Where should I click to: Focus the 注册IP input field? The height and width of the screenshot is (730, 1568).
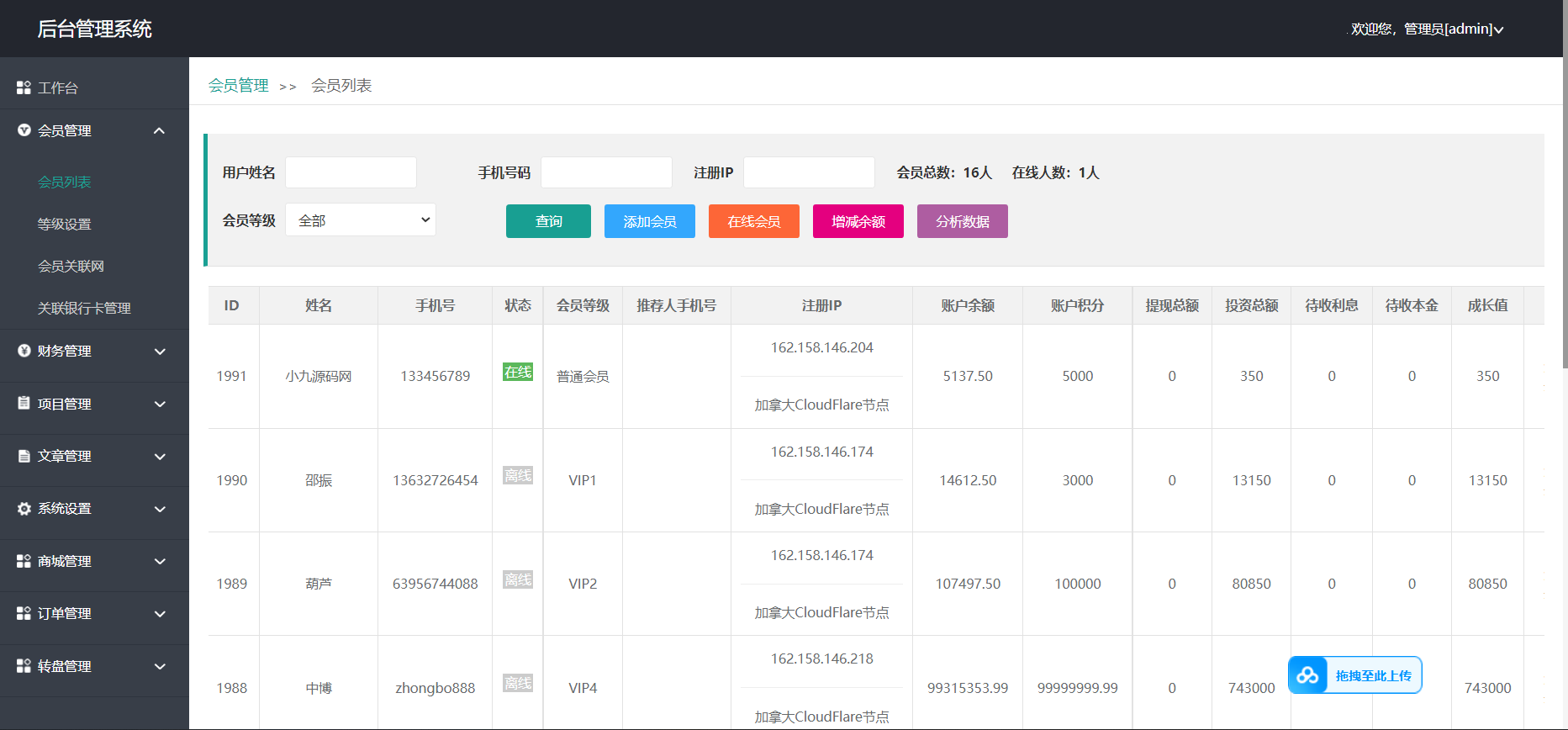(809, 172)
